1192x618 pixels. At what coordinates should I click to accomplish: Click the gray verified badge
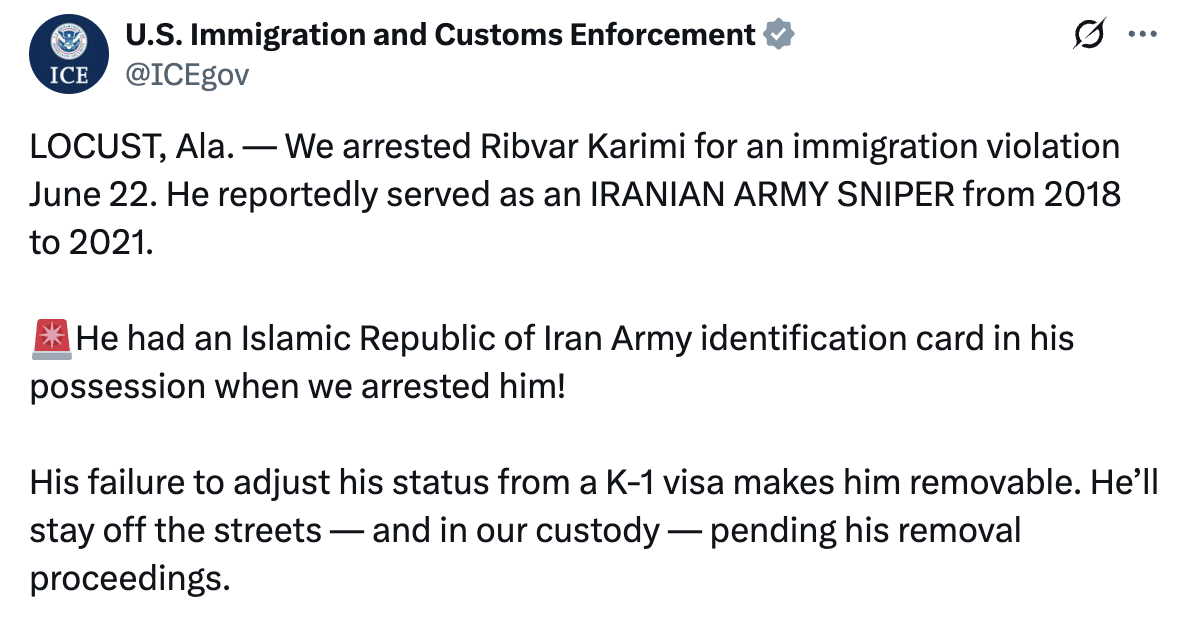(778, 35)
